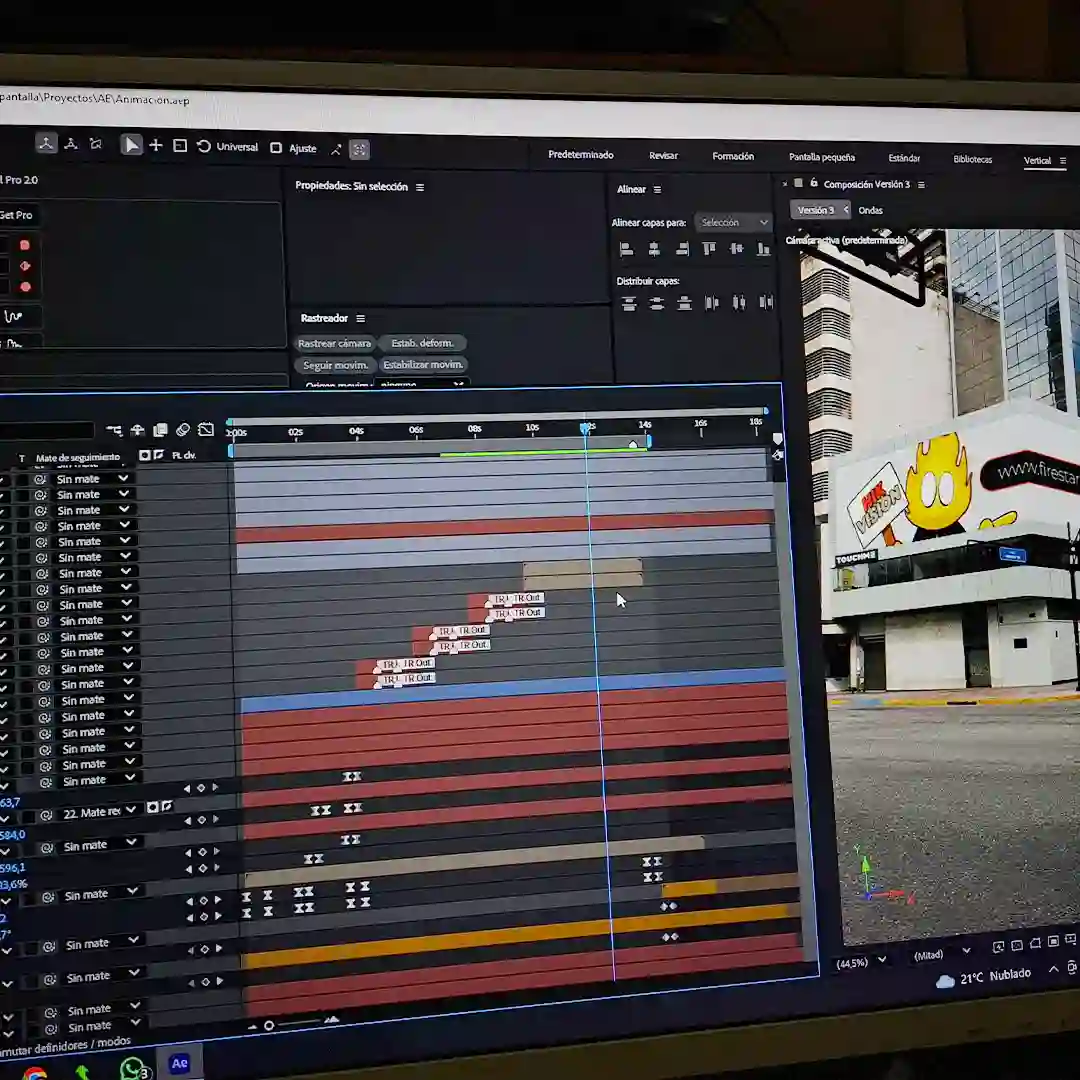The image size is (1080, 1080).
Task: Open the Graph Editor
Action: coord(206,430)
